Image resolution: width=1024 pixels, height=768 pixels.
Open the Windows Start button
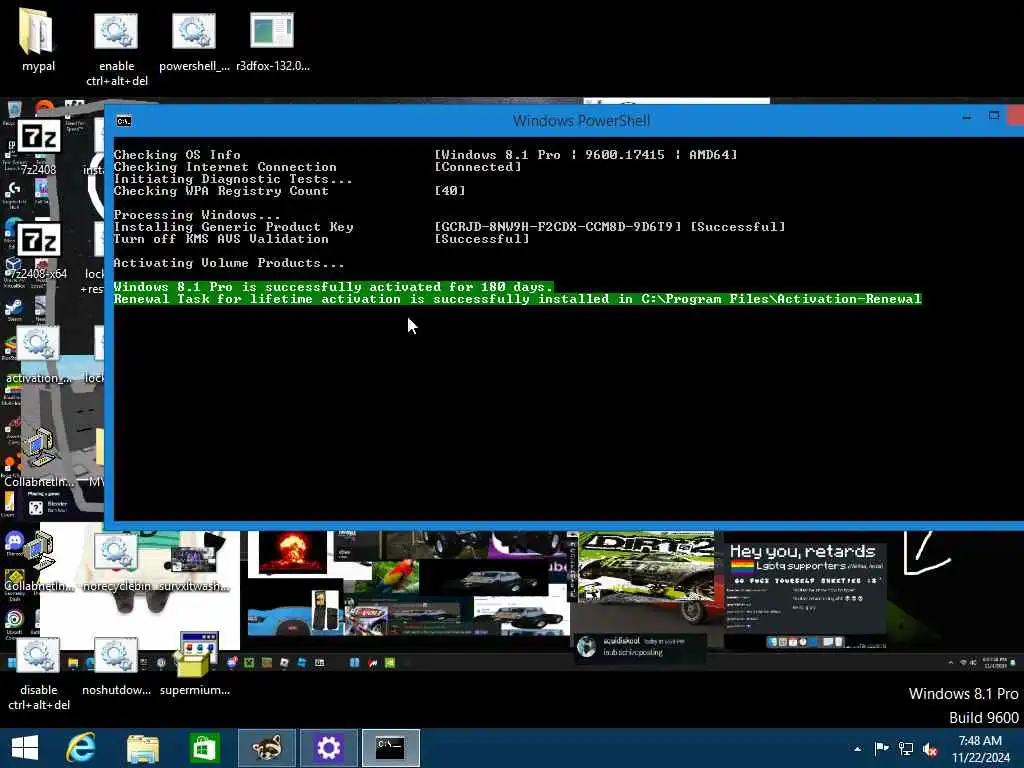click(x=25, y=748)
